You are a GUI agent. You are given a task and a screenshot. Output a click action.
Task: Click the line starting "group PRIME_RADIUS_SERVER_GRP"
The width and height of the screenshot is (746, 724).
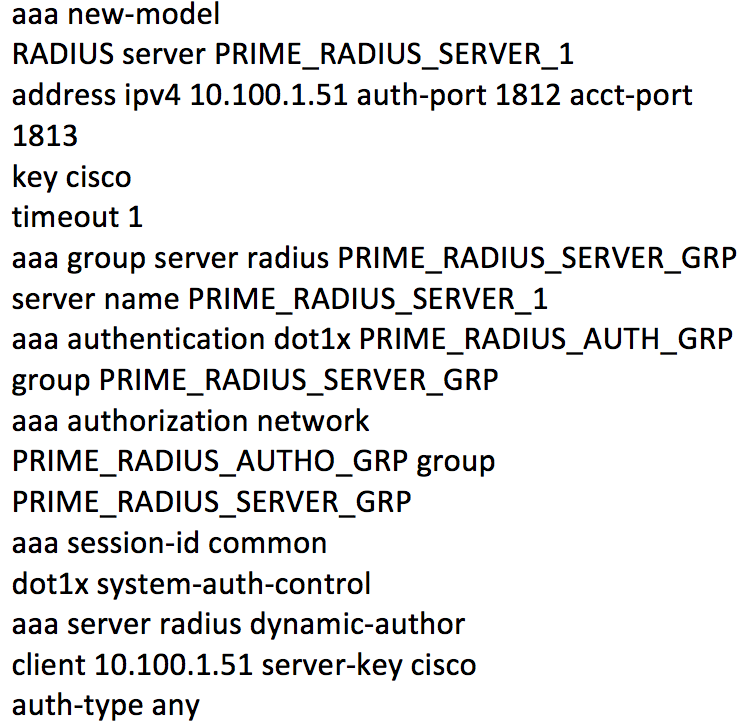click(255, 380)
